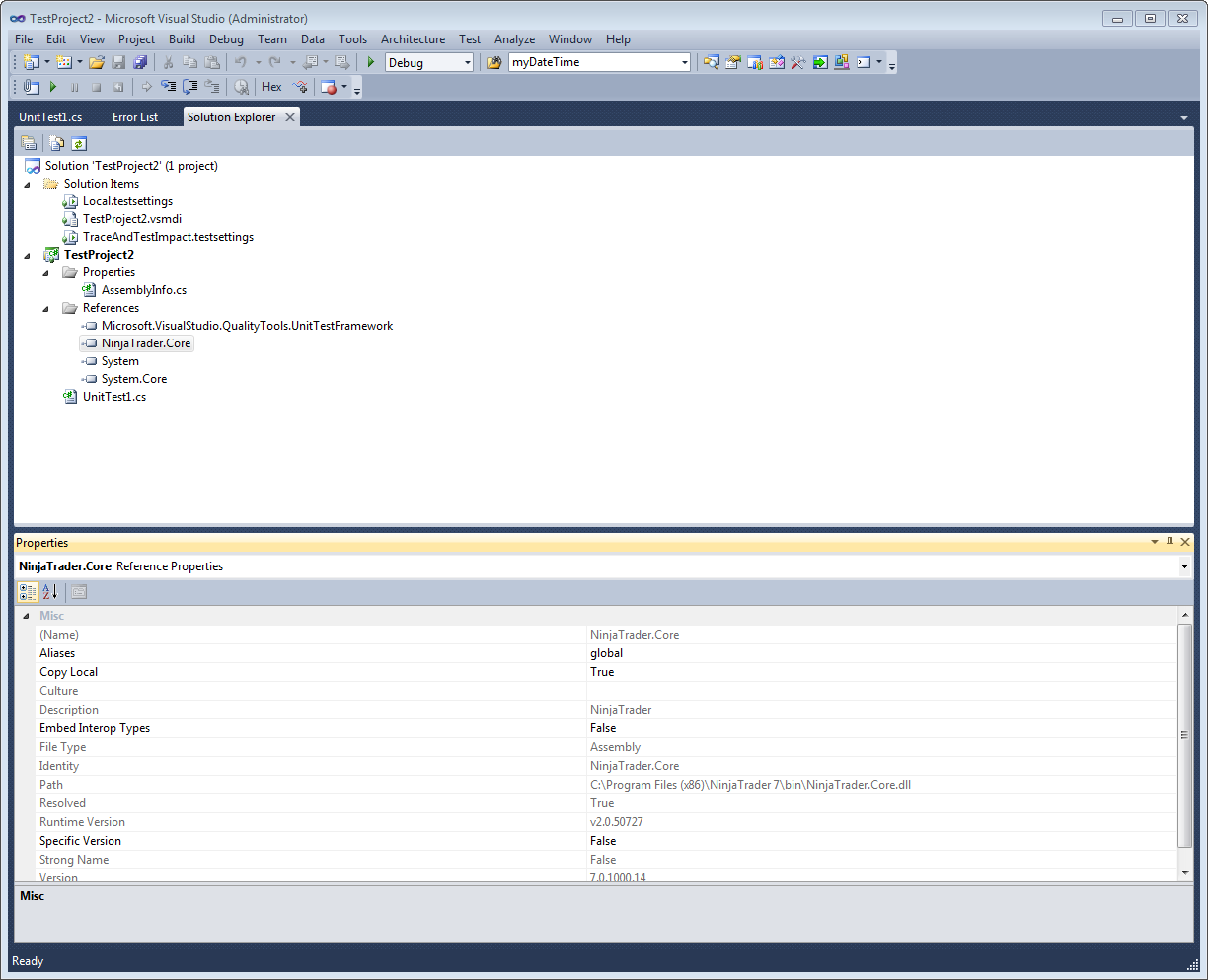Close the Properties panel
The image size is (1208, 980).
1185,542
